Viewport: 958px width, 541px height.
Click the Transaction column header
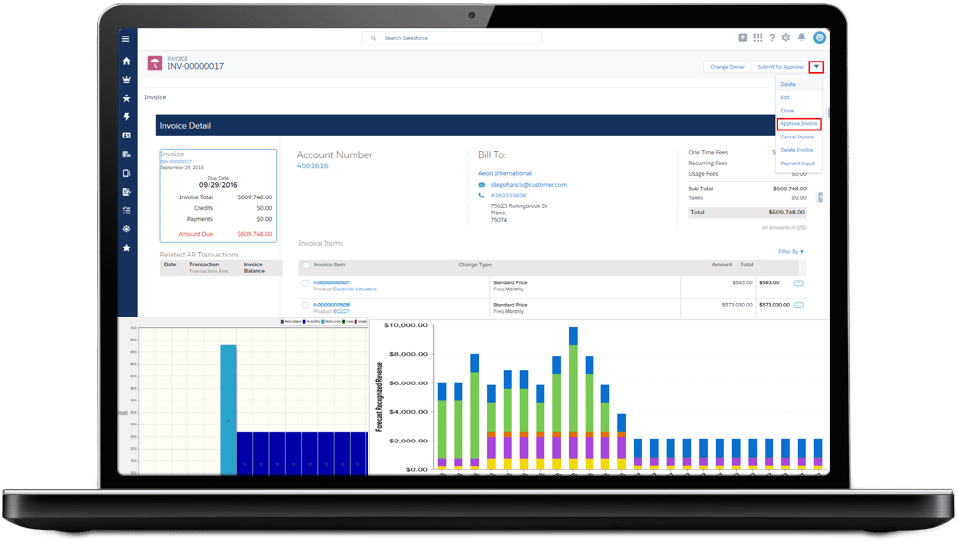[x=203, y=265]
